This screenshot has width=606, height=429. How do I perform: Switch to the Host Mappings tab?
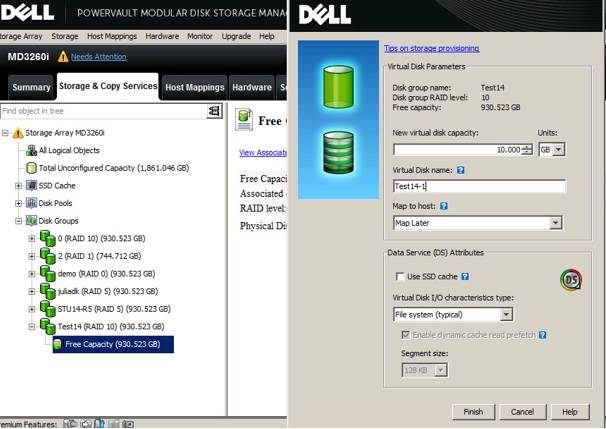pos(195,88)
